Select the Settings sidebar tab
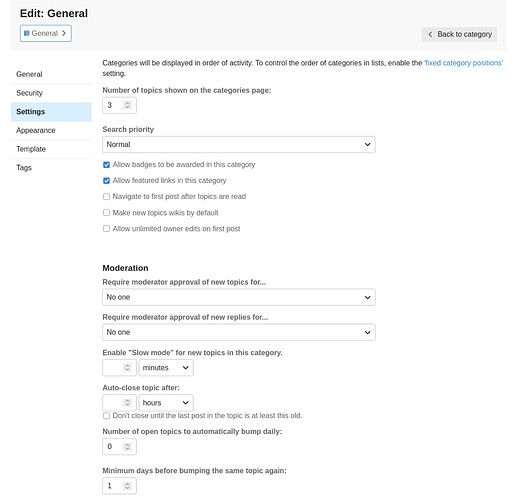The image size is (528, 500). 51,112
